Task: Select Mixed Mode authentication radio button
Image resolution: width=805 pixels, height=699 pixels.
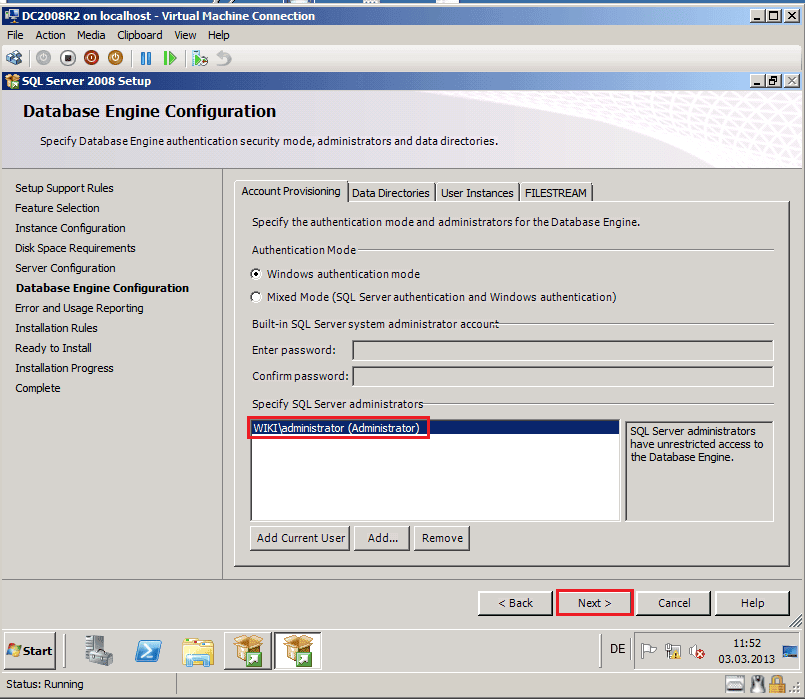Action: (256, 297)
